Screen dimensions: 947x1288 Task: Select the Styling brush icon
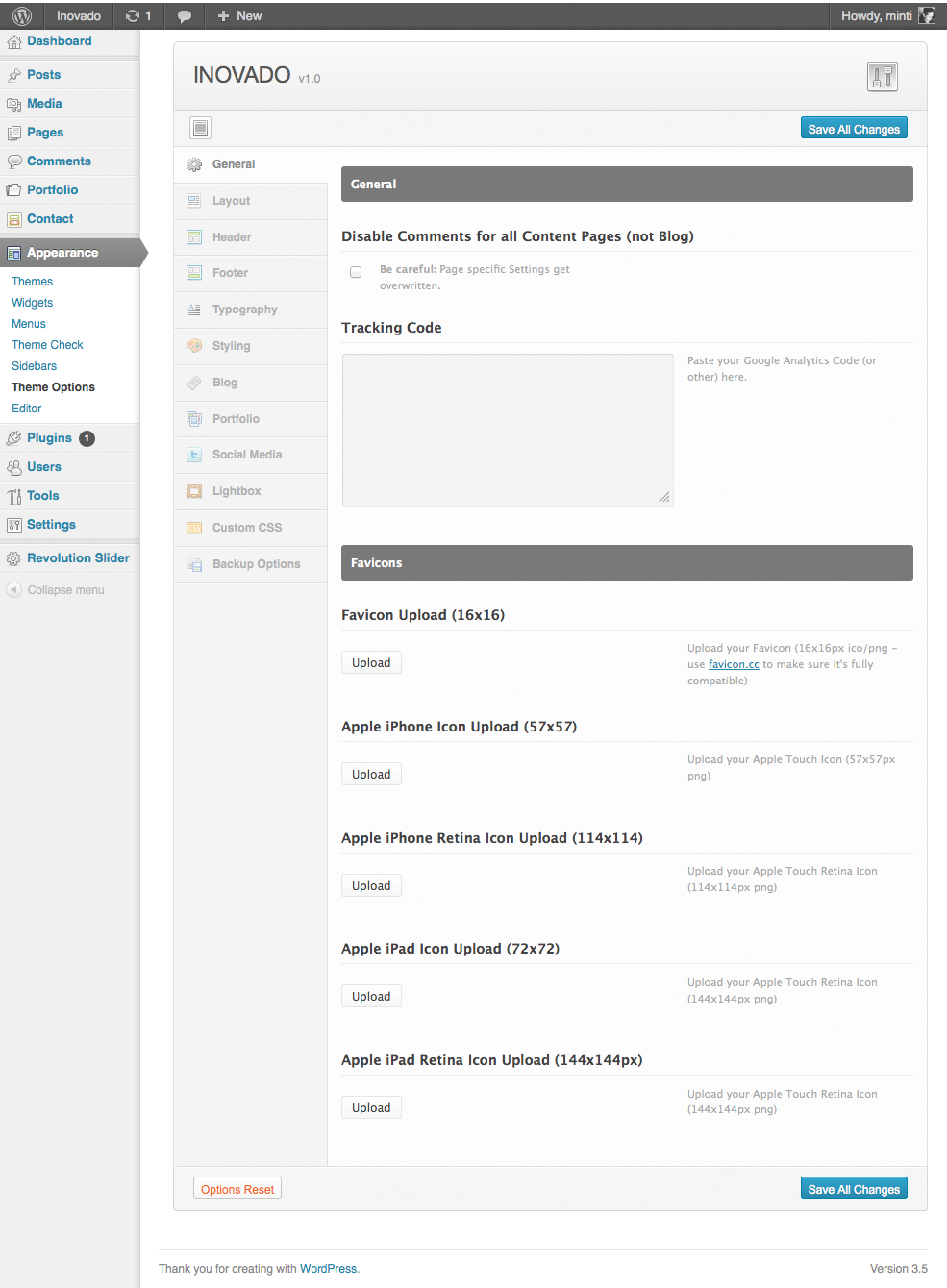[195, 346]
